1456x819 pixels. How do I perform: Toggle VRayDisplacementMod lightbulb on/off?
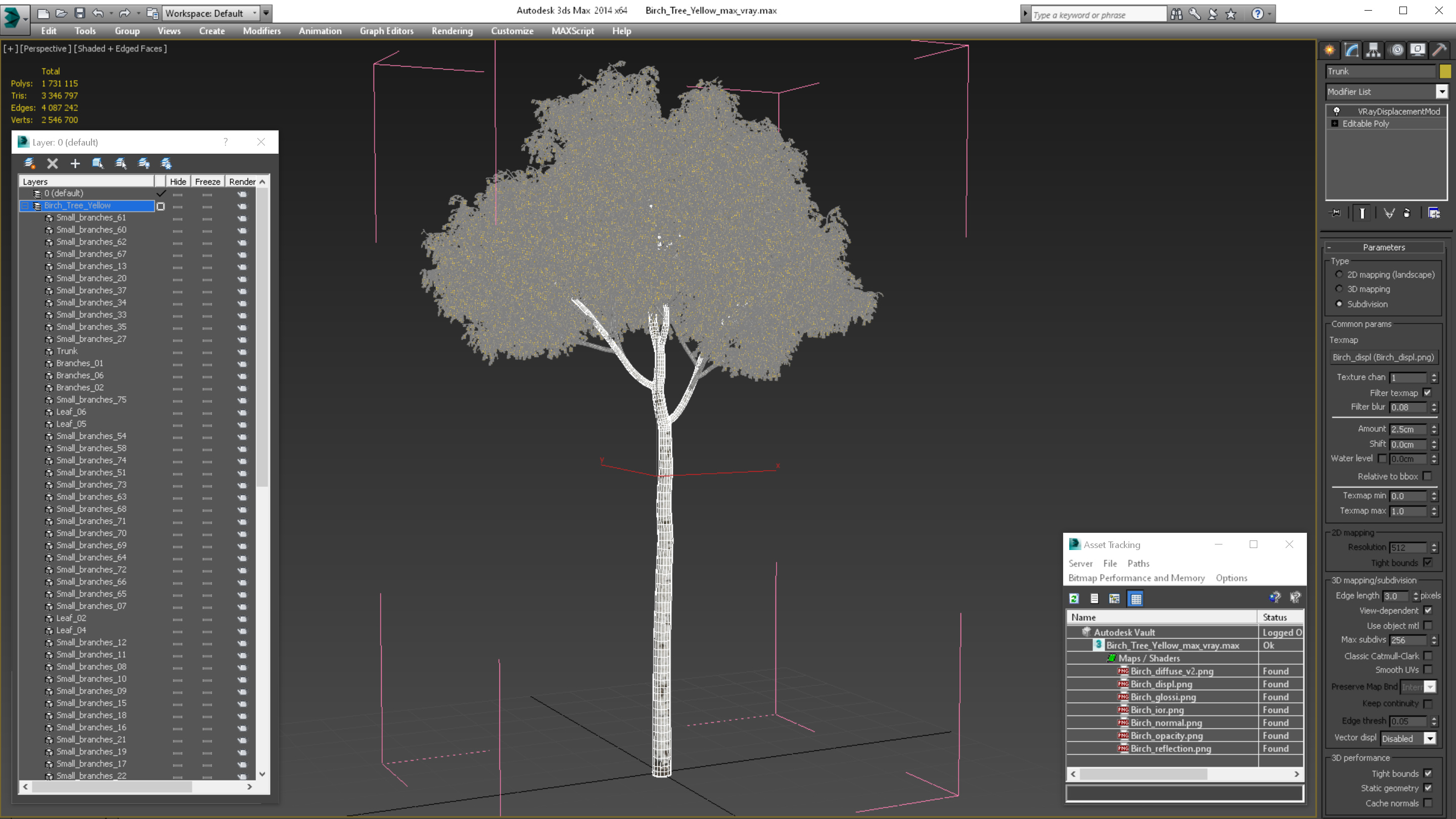pyautogui.click(x=1336, y=111)
